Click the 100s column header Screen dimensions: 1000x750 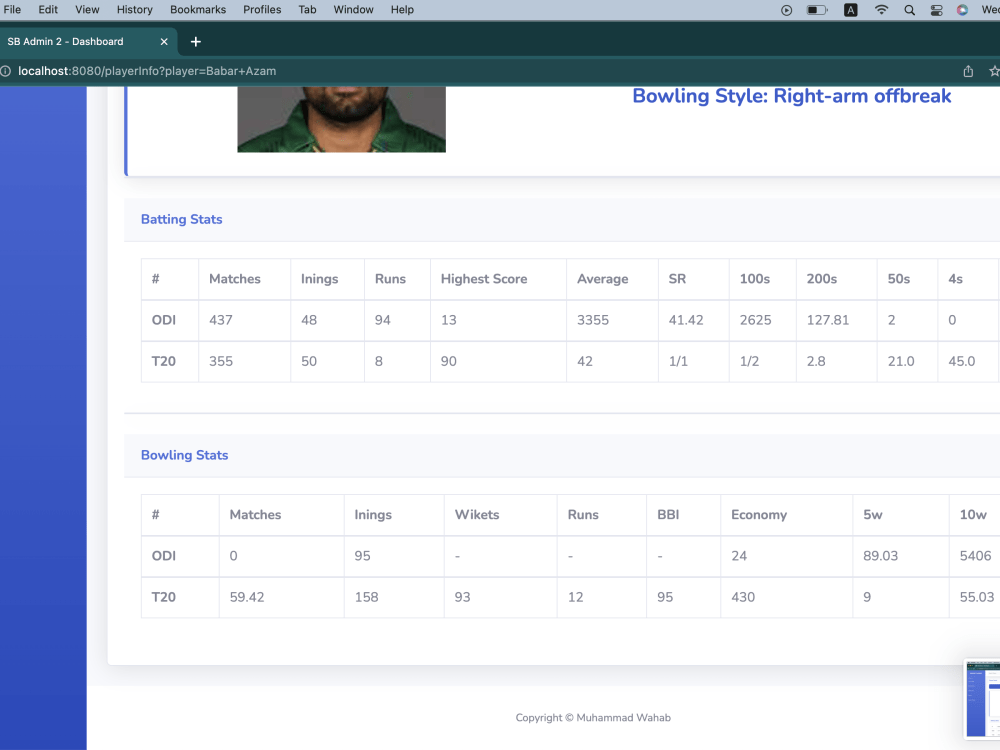coord(754,279)
